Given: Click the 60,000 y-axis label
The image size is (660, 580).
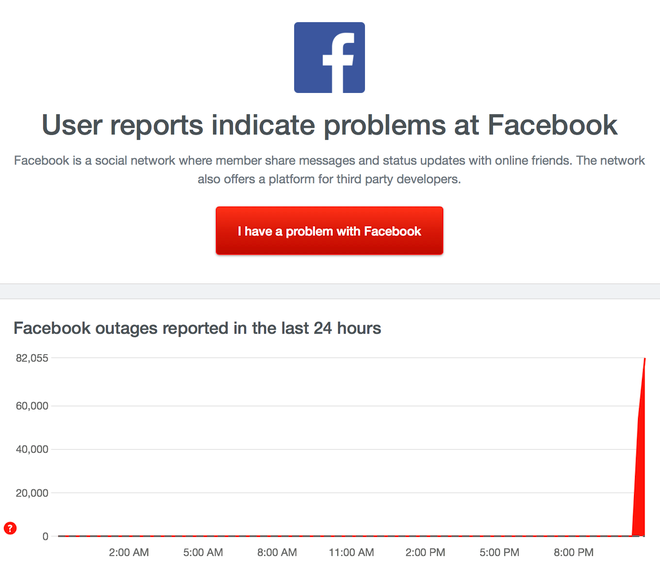Looking at the screenshot, I should (x=32, y=406).
